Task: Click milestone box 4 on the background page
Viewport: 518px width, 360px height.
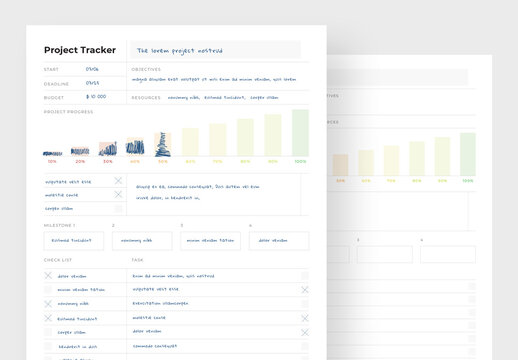Action: tap(448, 255)
